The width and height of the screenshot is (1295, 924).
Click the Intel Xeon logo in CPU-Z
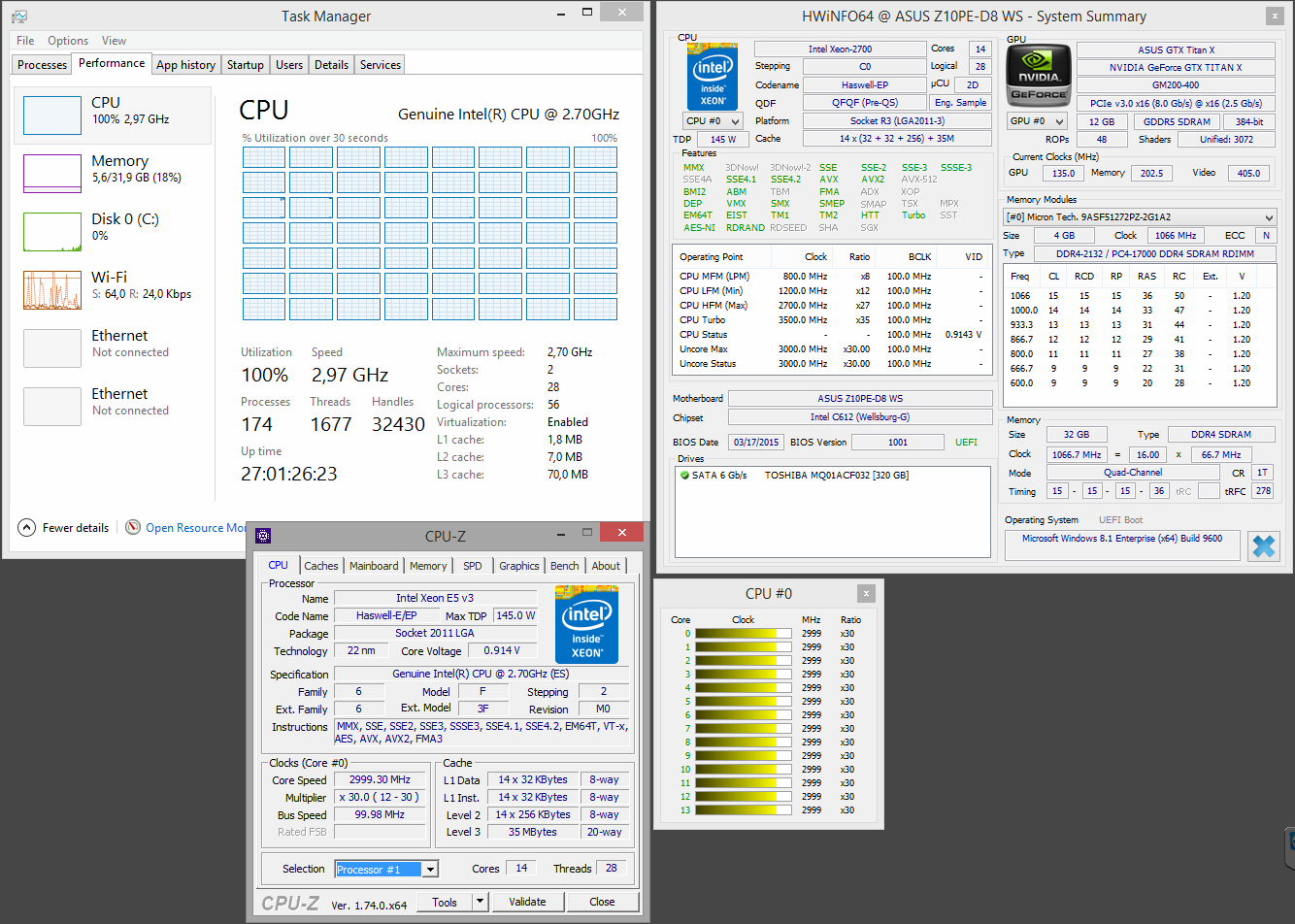coord(586,624)
